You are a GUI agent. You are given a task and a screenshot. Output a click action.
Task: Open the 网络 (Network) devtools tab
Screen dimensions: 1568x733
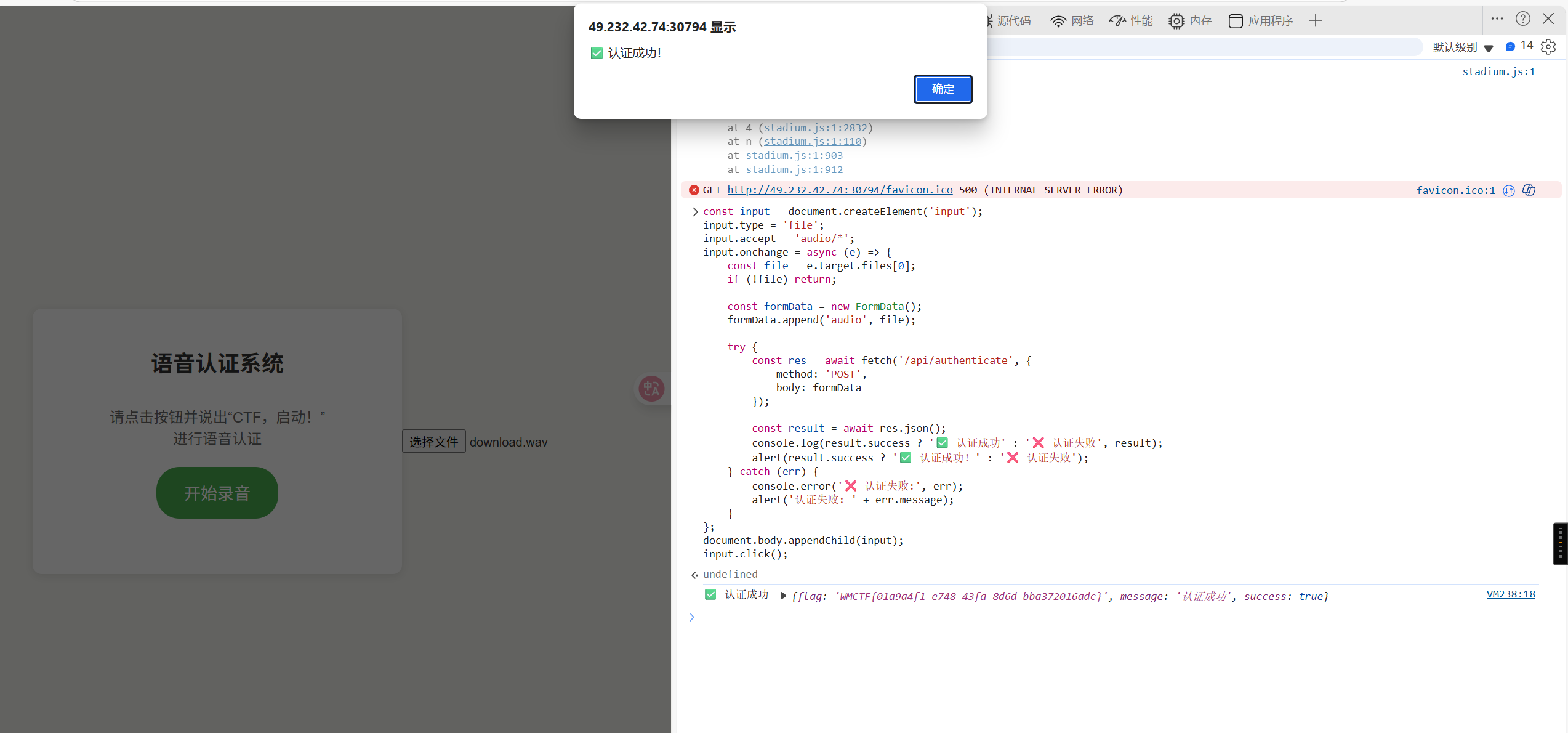(1072, 21)
